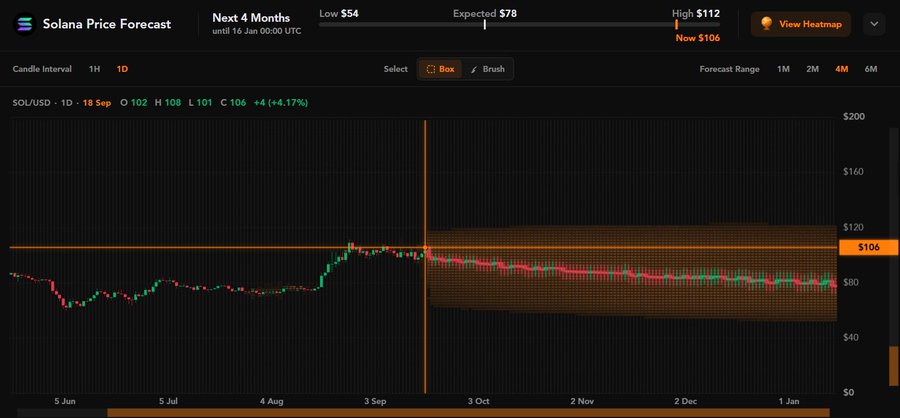The width and height of the screenshot is (900, 418).
Task: Set candle interval to 1D
Action: click(122, 69)
